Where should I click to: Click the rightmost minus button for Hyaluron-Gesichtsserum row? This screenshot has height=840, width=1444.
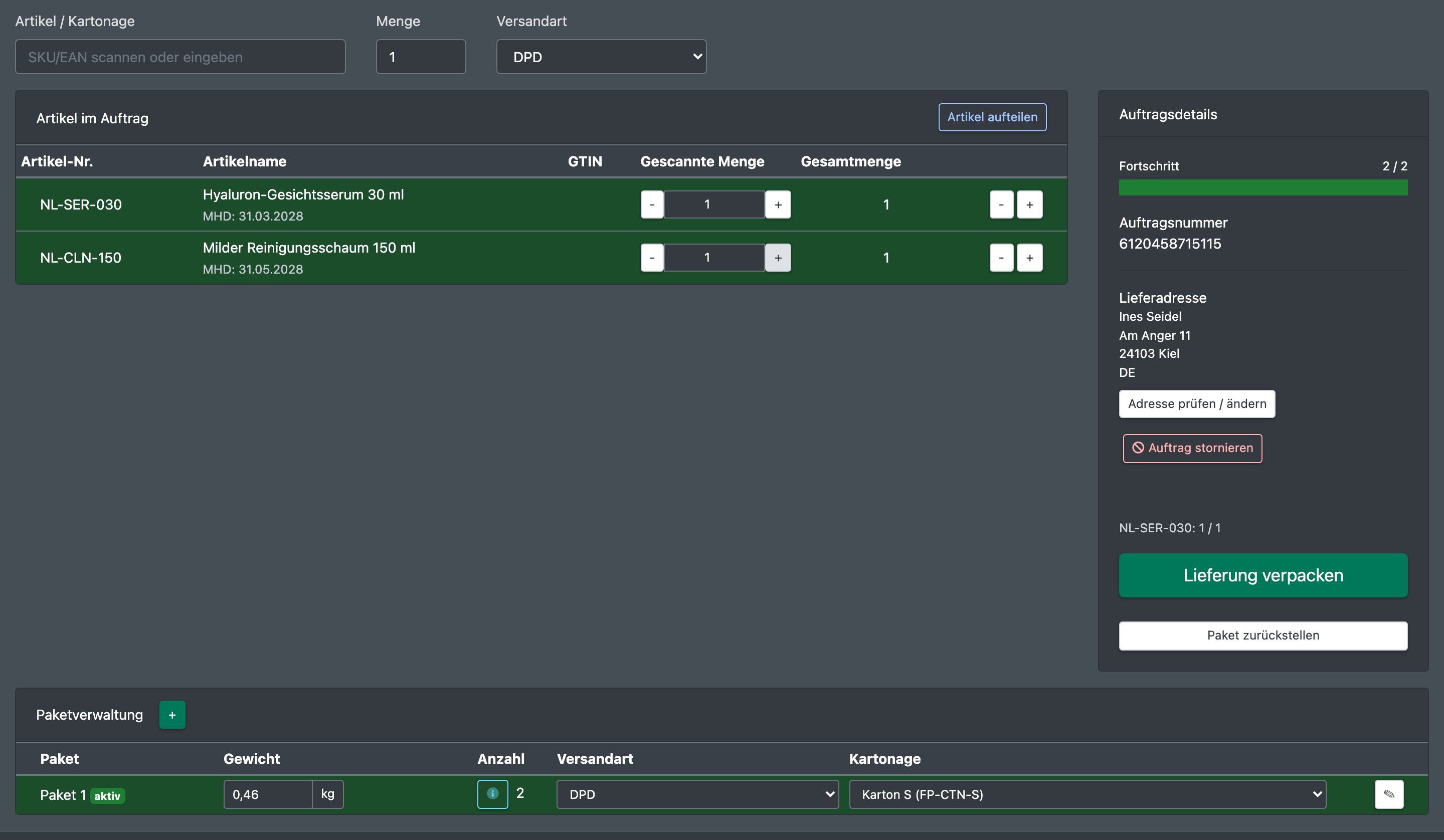1001,204
